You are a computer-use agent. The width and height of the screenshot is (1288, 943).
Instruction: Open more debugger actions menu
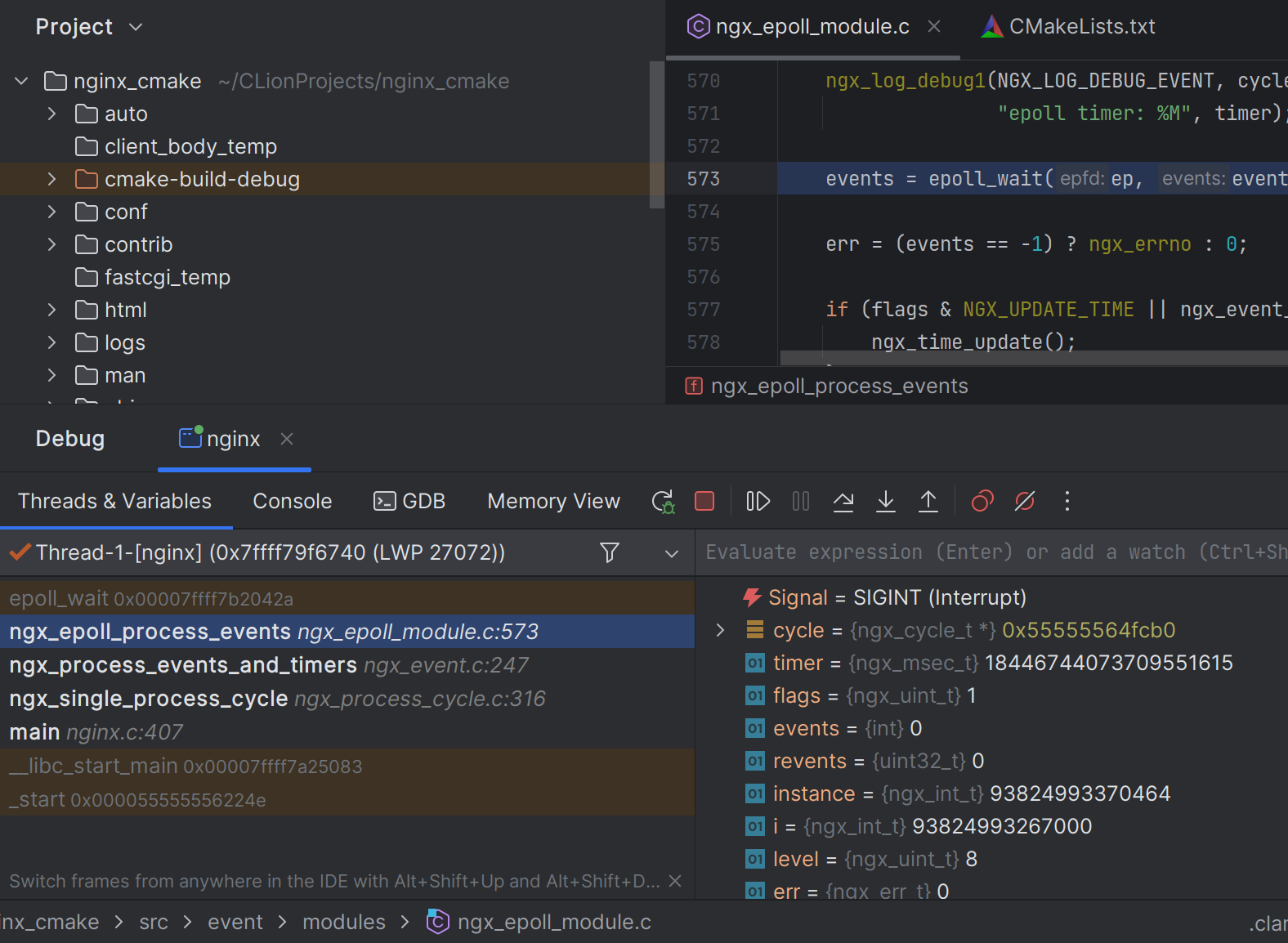pos(1067,501)
